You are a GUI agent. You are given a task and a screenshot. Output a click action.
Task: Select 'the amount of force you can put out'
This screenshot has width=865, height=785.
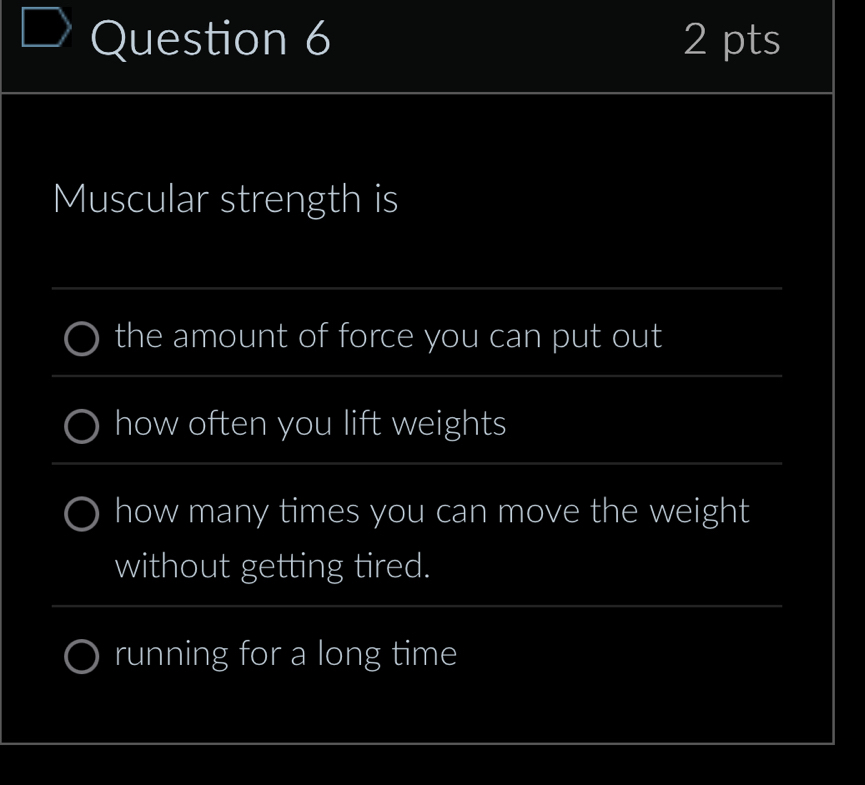pos(388,337)
